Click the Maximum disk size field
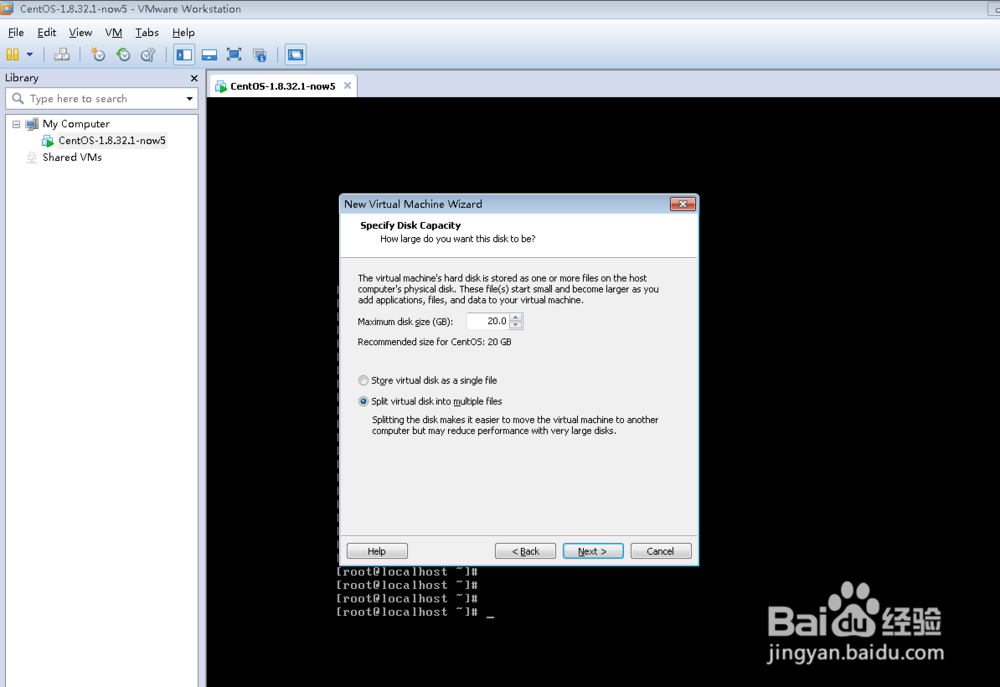Image resolution: width=1000 pixels, height=687 pixels. coord(488,321)
